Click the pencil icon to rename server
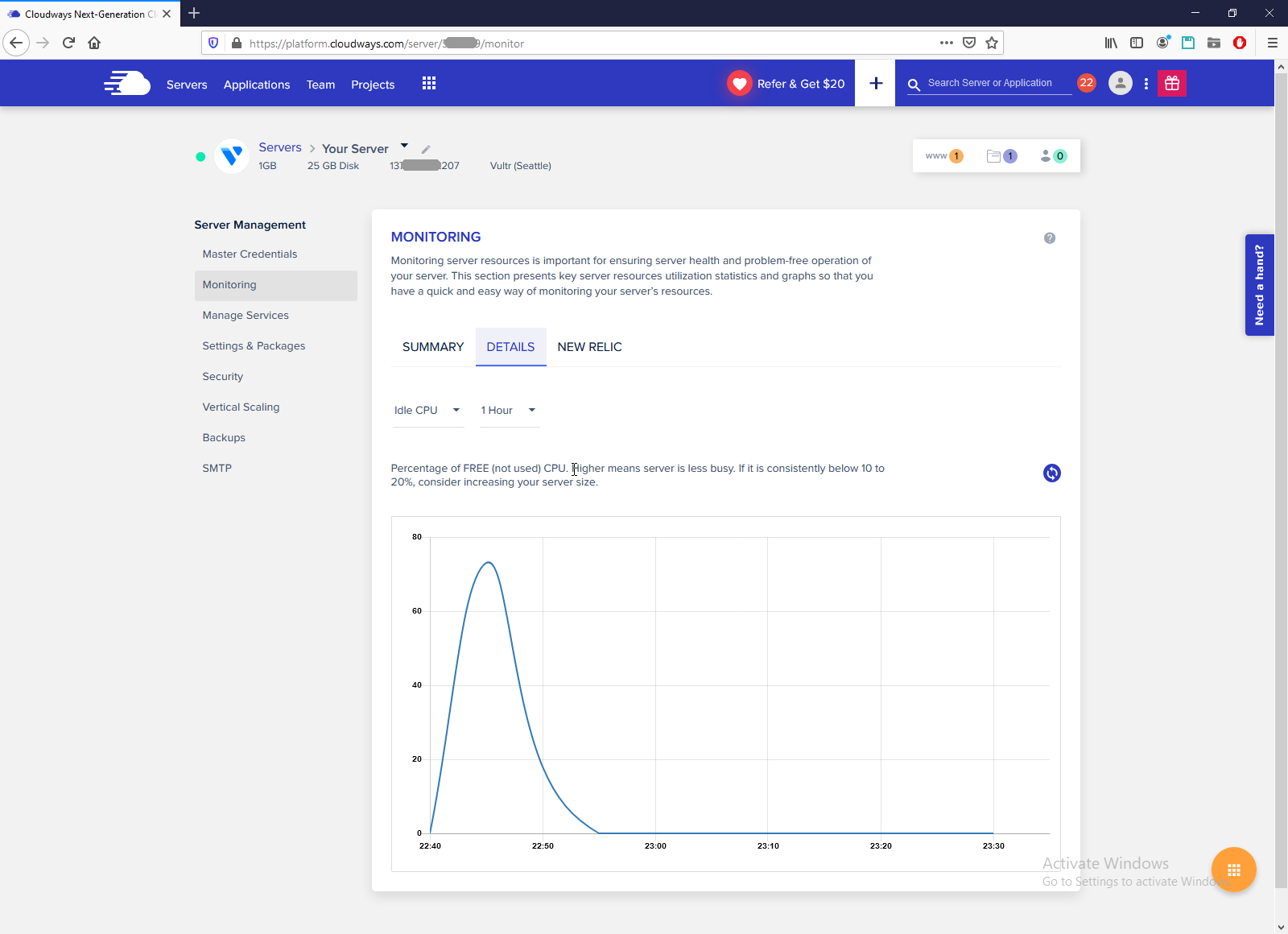 tap(426, 150)
